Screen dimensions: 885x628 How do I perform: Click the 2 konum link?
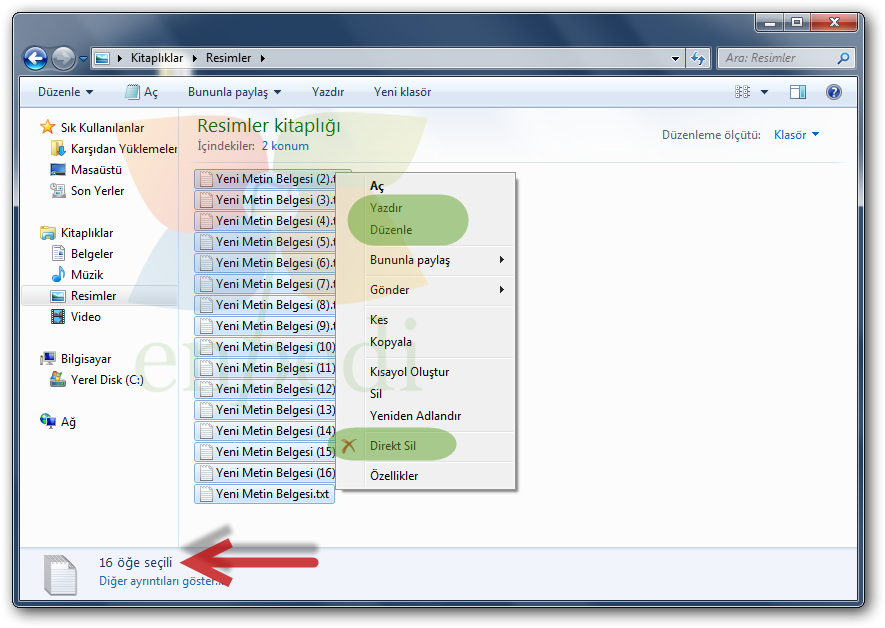[285, 146]
